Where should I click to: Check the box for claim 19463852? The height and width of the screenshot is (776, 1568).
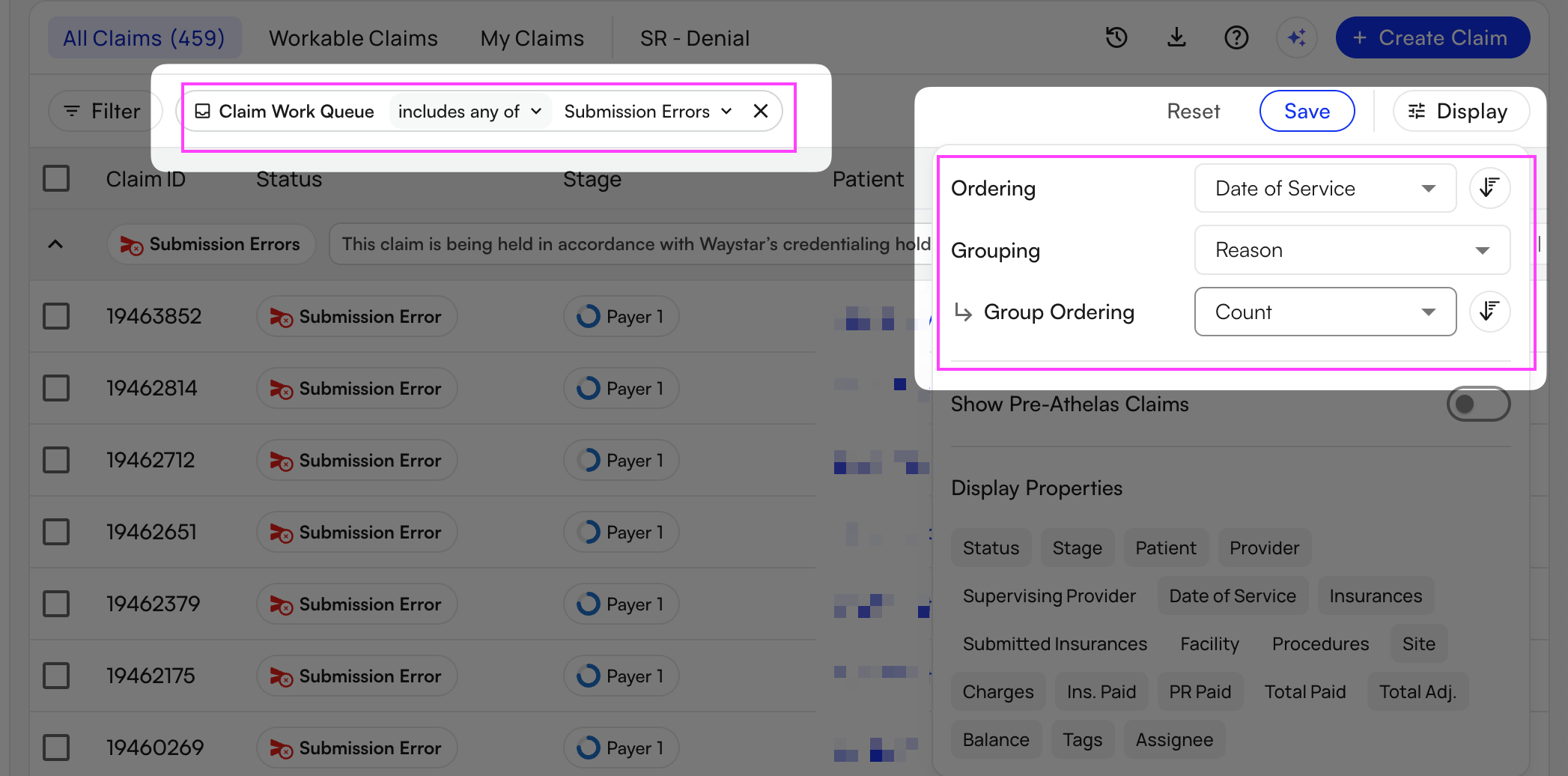(56, 316)
